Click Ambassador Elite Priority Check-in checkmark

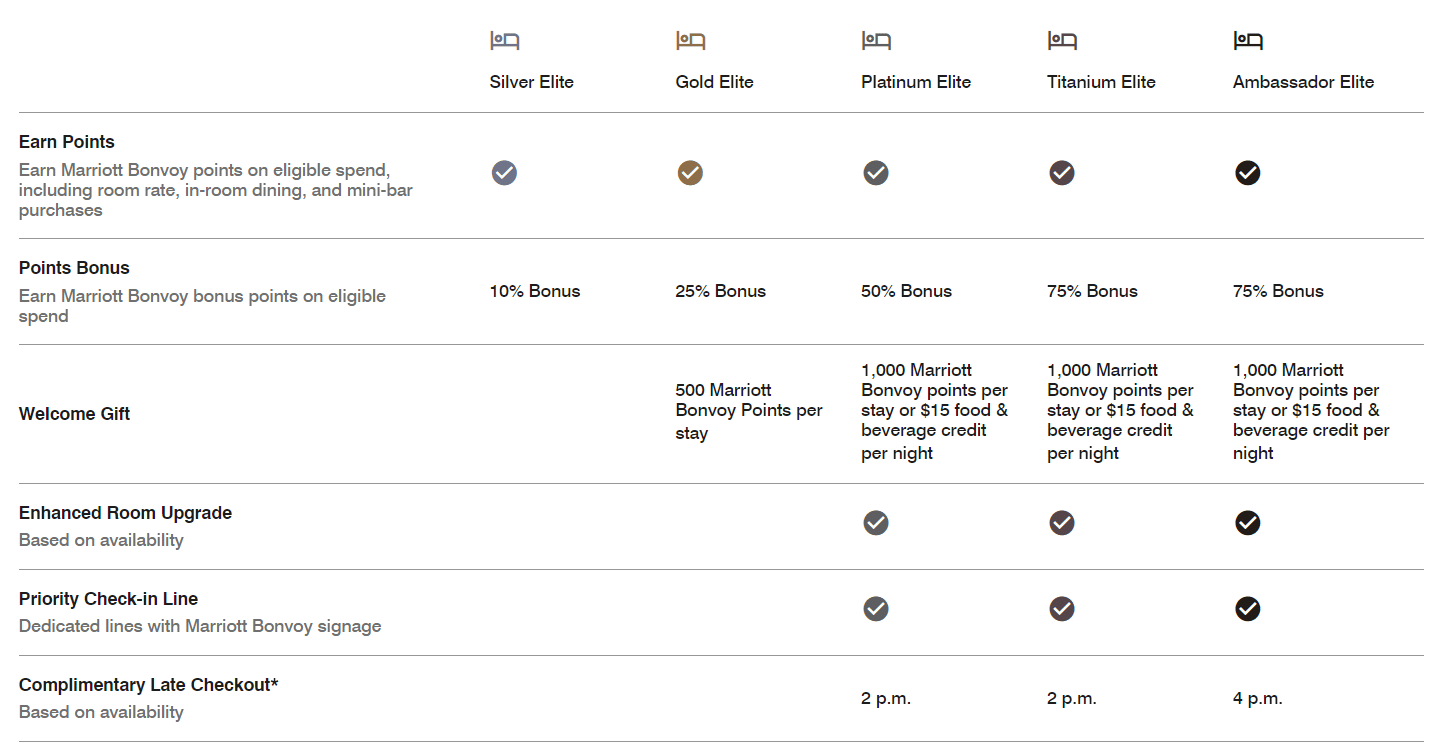(1247, 609)
